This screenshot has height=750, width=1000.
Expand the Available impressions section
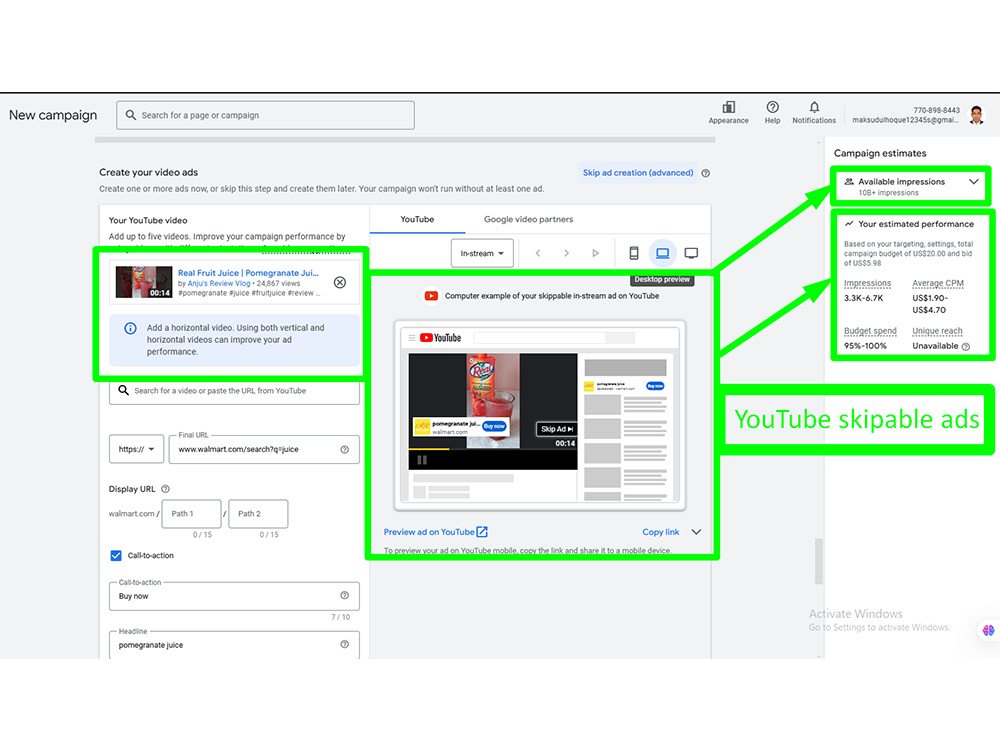click(x=973, y=182)
